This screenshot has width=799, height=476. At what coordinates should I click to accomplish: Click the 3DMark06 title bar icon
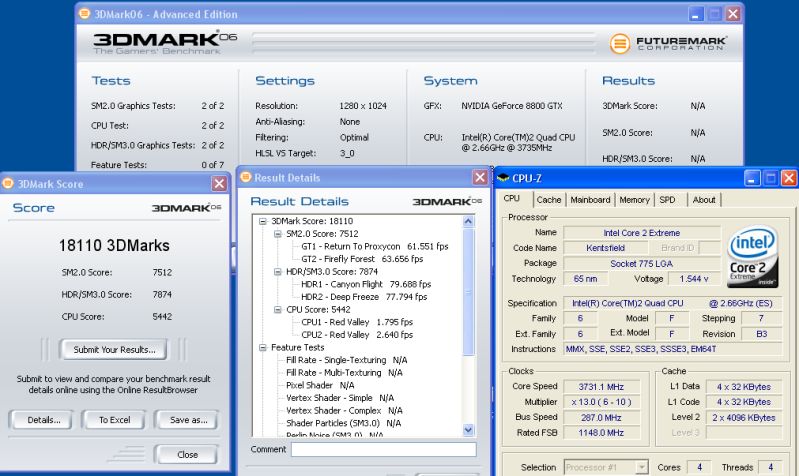pos(85,14)
